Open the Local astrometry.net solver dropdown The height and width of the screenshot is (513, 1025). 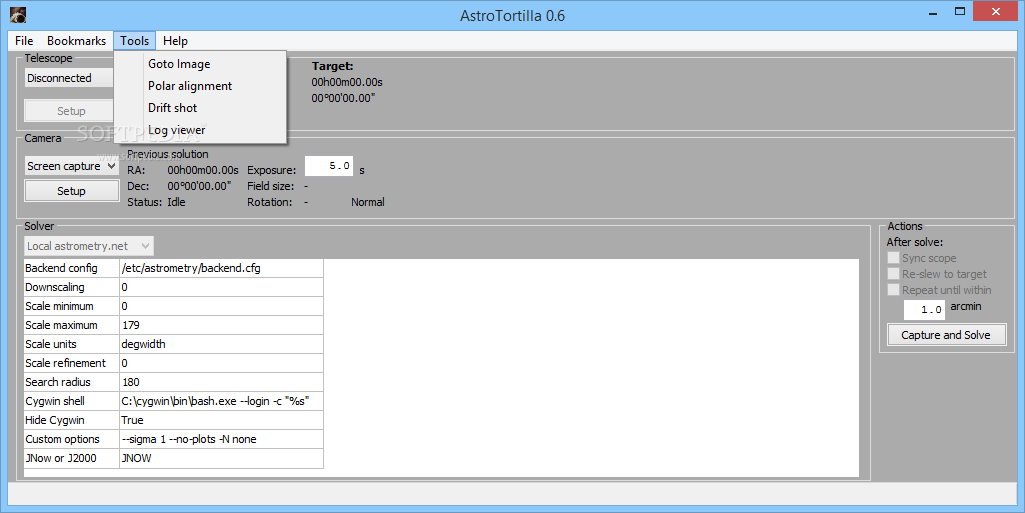click(89, 246)
